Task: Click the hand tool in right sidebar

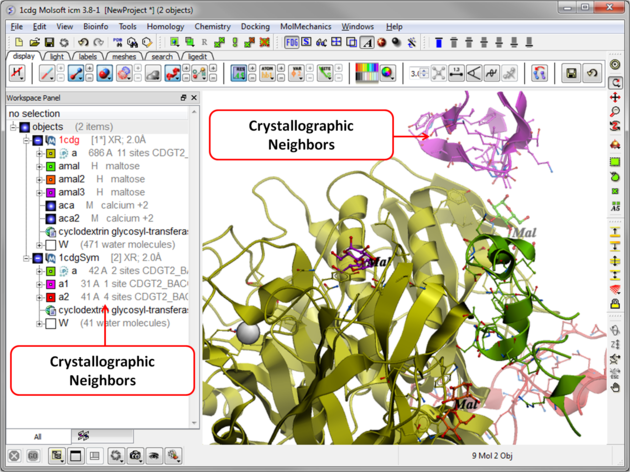Action: (x=616, y=387)
